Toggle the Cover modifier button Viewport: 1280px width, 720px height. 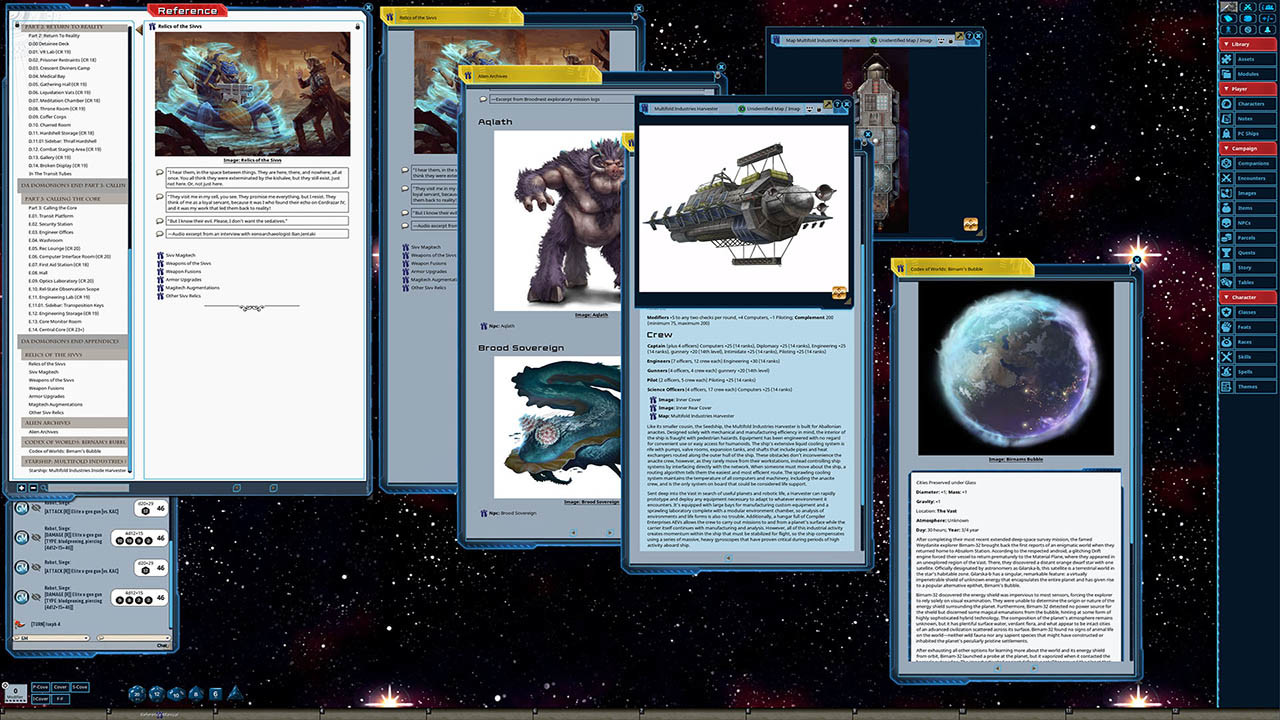(60, 687)
